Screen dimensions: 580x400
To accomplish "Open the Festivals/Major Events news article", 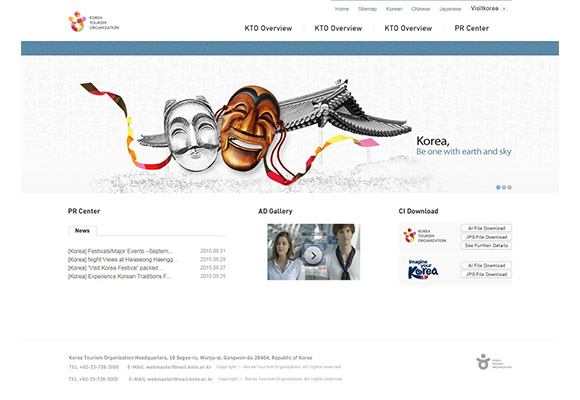I will click(x=120, y=251).
